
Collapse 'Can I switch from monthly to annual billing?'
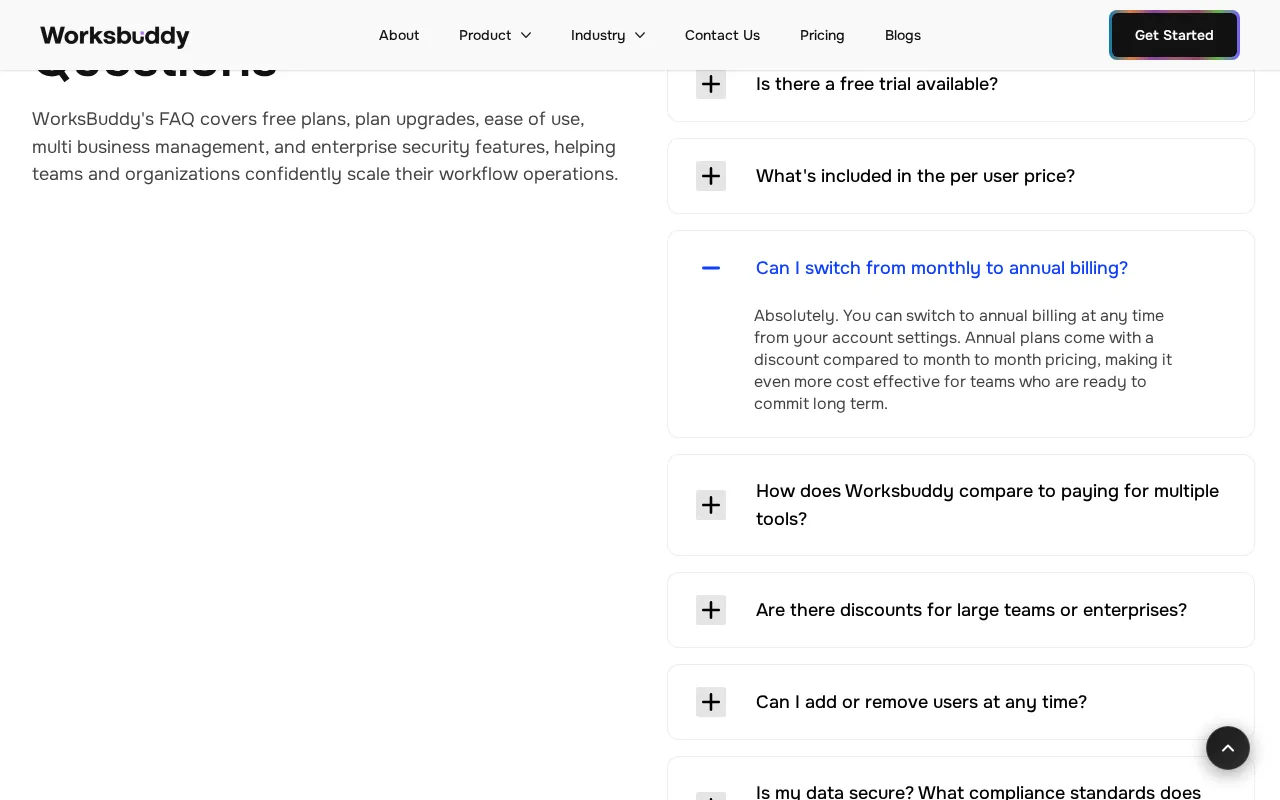(942, 268)
